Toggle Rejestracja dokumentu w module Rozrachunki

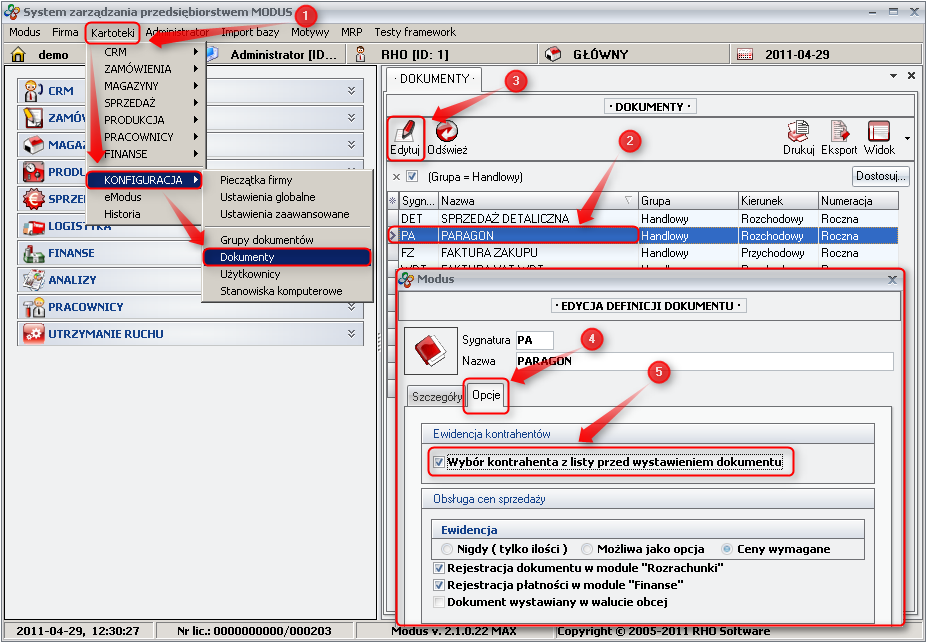(439, 569)
